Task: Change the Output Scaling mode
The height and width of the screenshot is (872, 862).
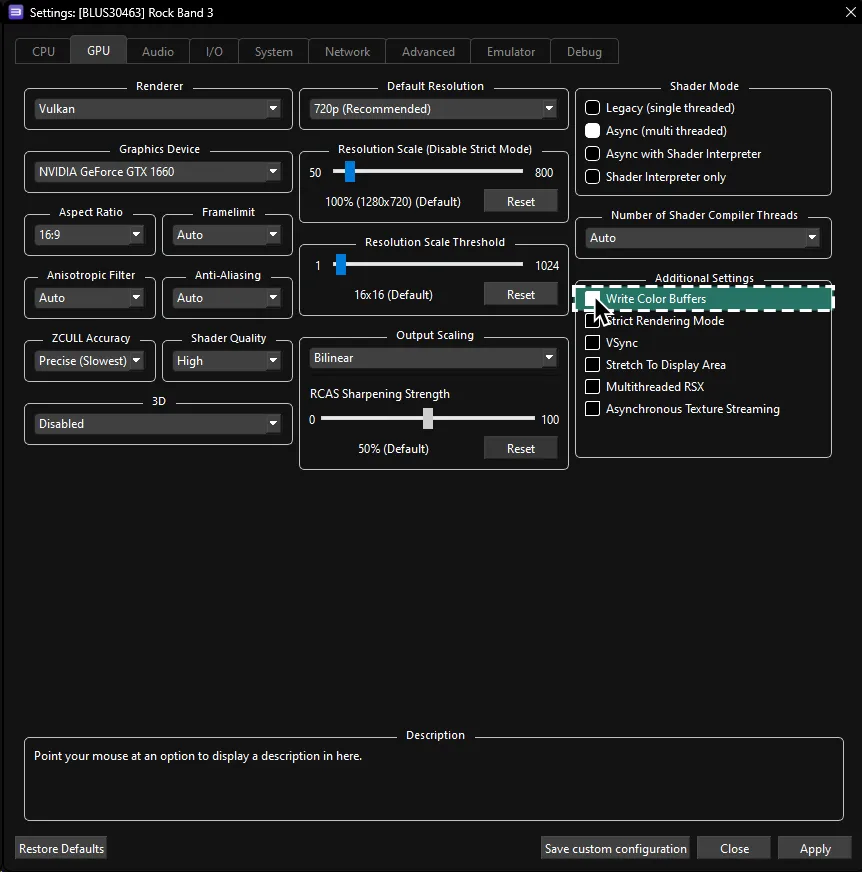Action: (432, 357)
